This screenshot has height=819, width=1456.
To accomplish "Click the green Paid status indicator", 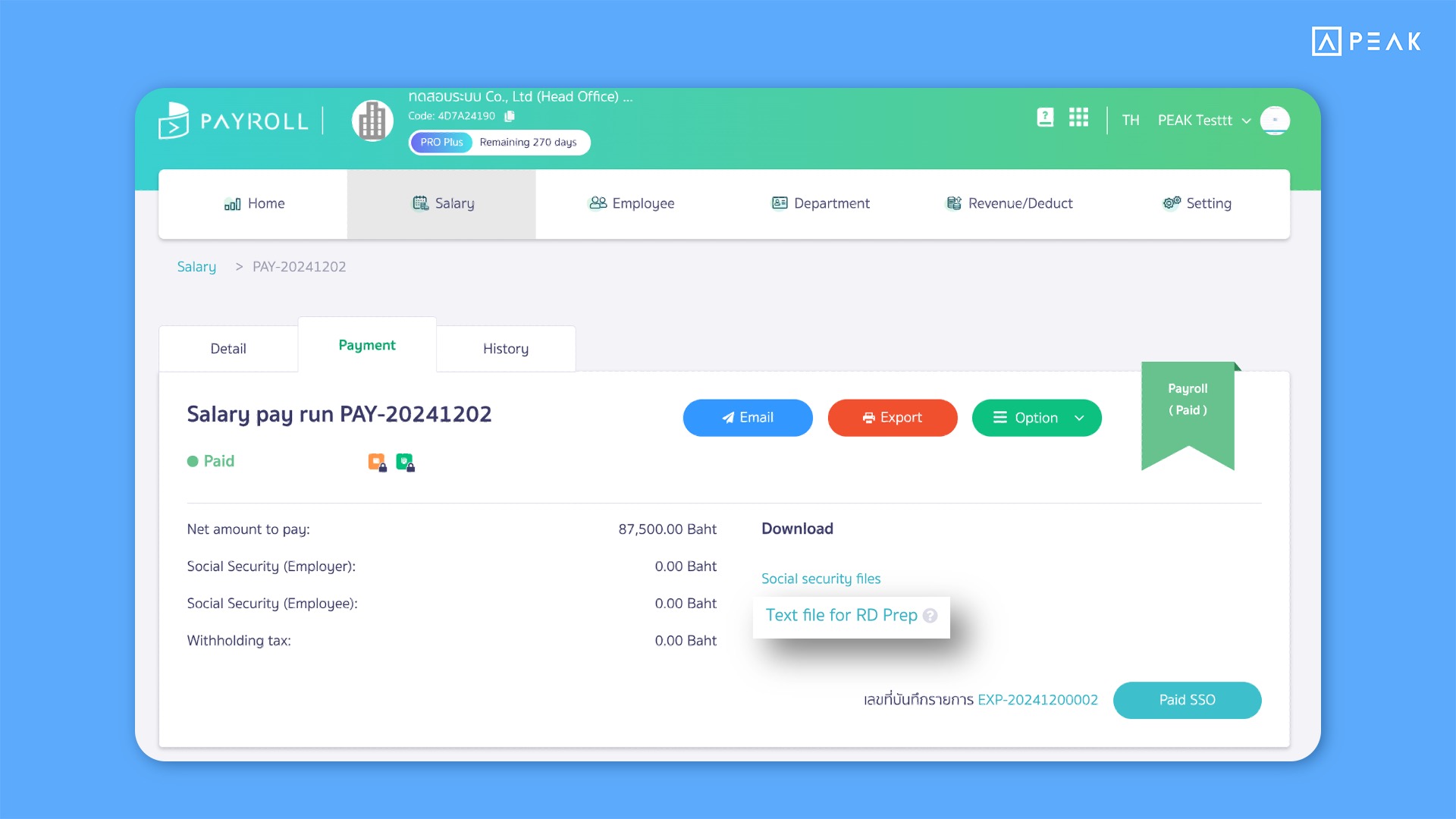I will [x=210, y=461].
